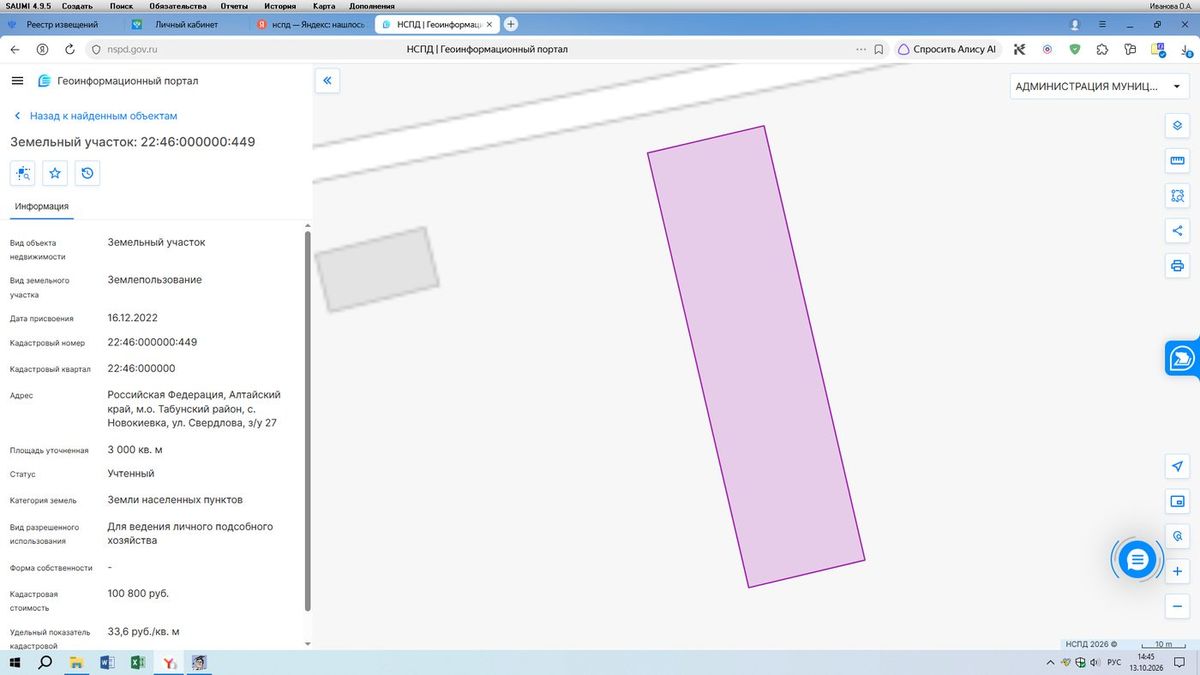
Task: Zoom out on the map
Action: (x=1177, y=606)
